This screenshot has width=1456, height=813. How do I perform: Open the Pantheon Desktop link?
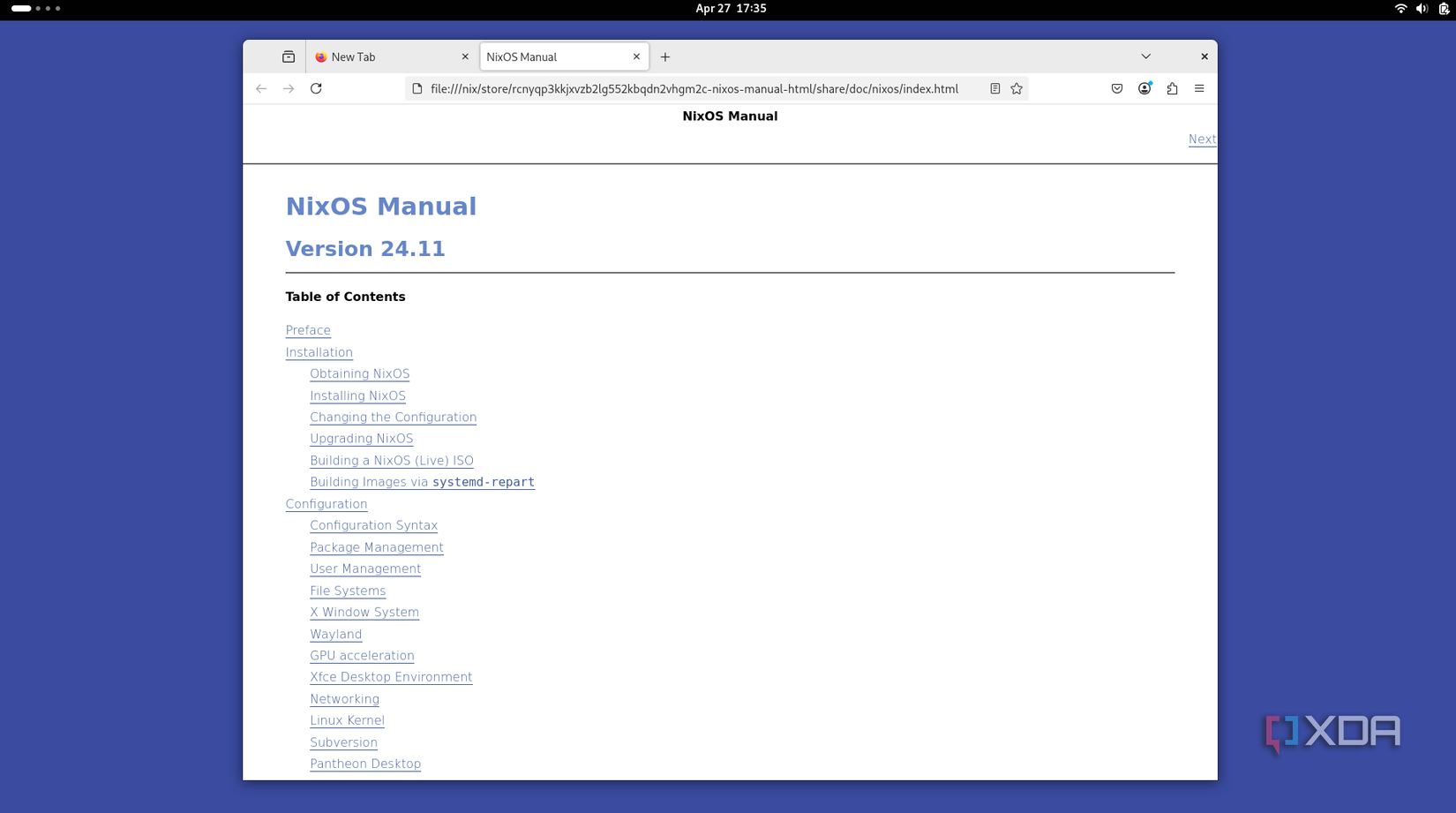[x=365, y=764]
